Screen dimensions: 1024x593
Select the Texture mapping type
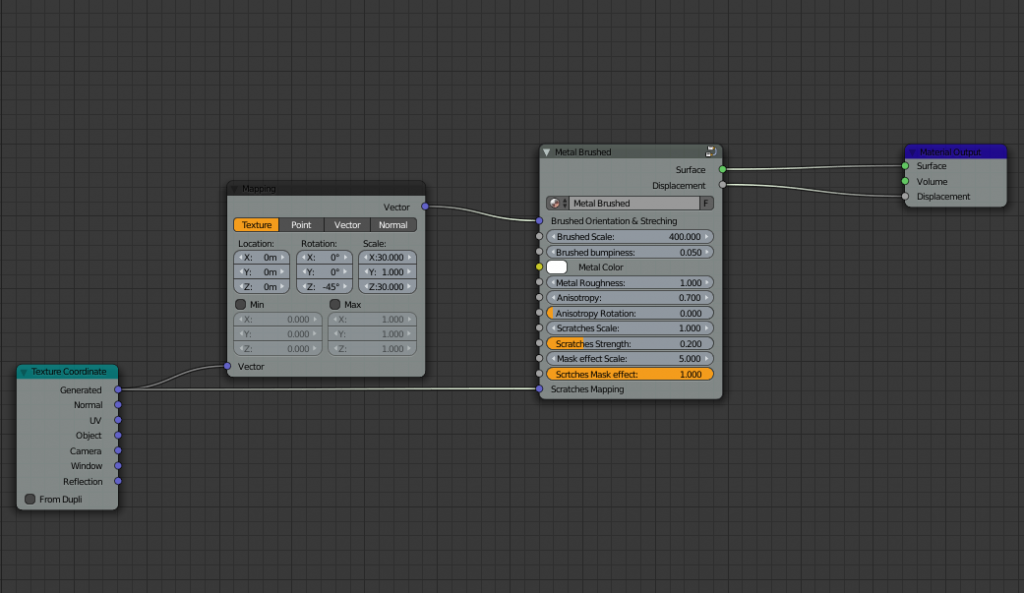point(256,225)
